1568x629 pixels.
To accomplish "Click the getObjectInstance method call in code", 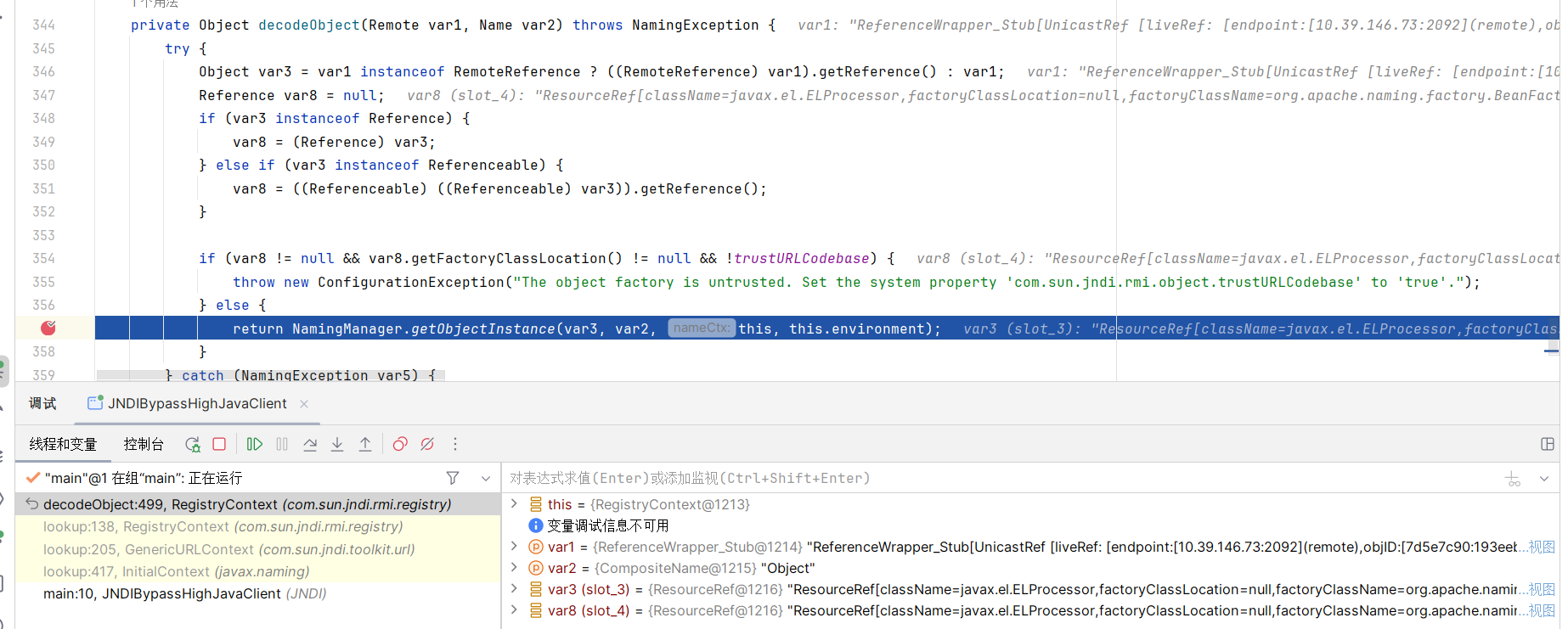I will coord(482,329).
